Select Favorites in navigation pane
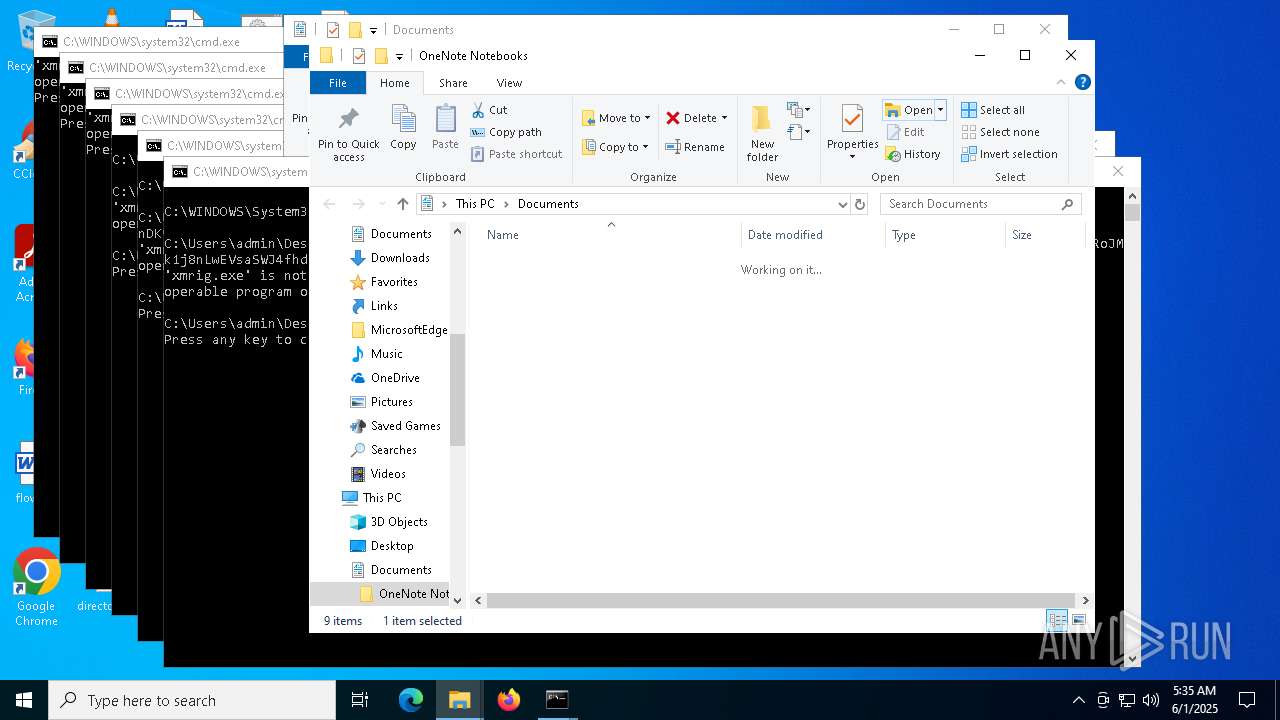This screenshot has height=720, width=1280. point(384,282)
